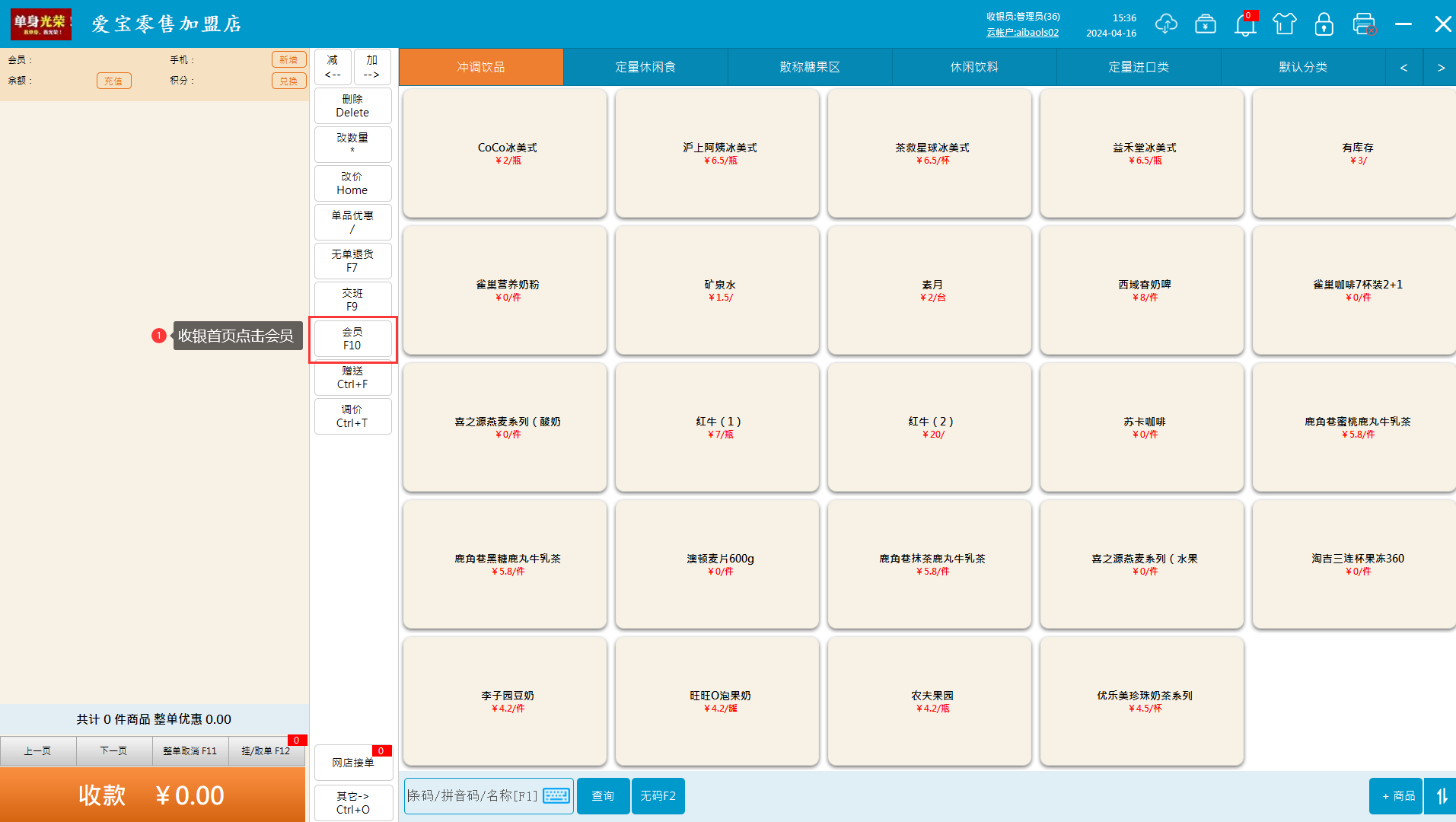Select the 旺旺O泡果奶 product card
Viewport: 1456px width, 822px height.
(x=717, y=701)
